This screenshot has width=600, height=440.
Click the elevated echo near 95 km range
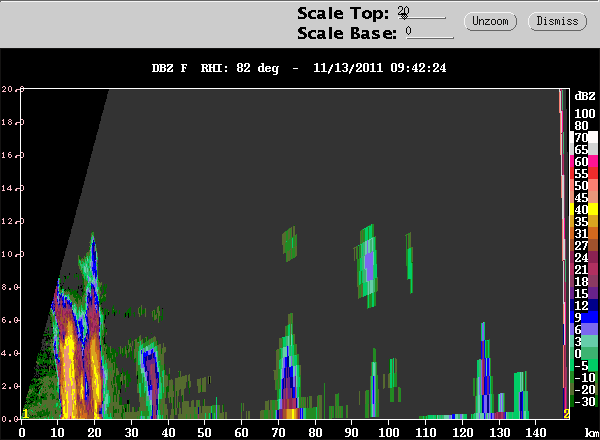[368, 266]
